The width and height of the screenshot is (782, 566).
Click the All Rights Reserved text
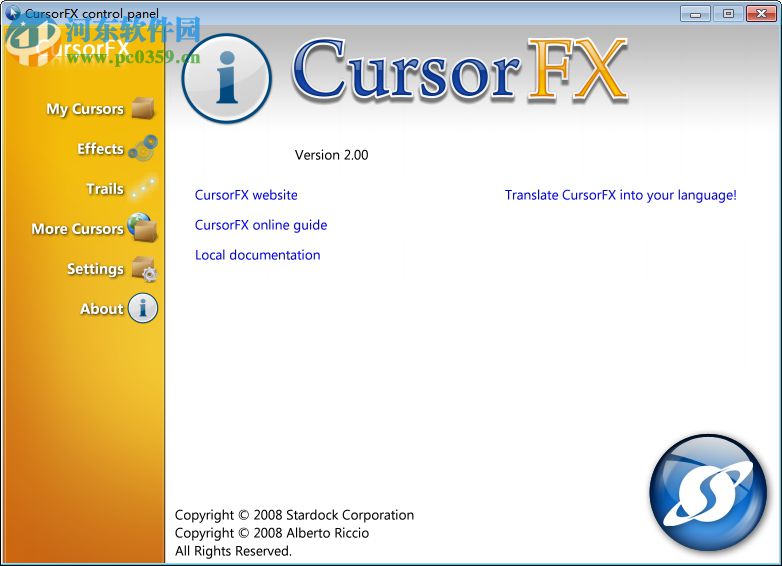point(233,551)
